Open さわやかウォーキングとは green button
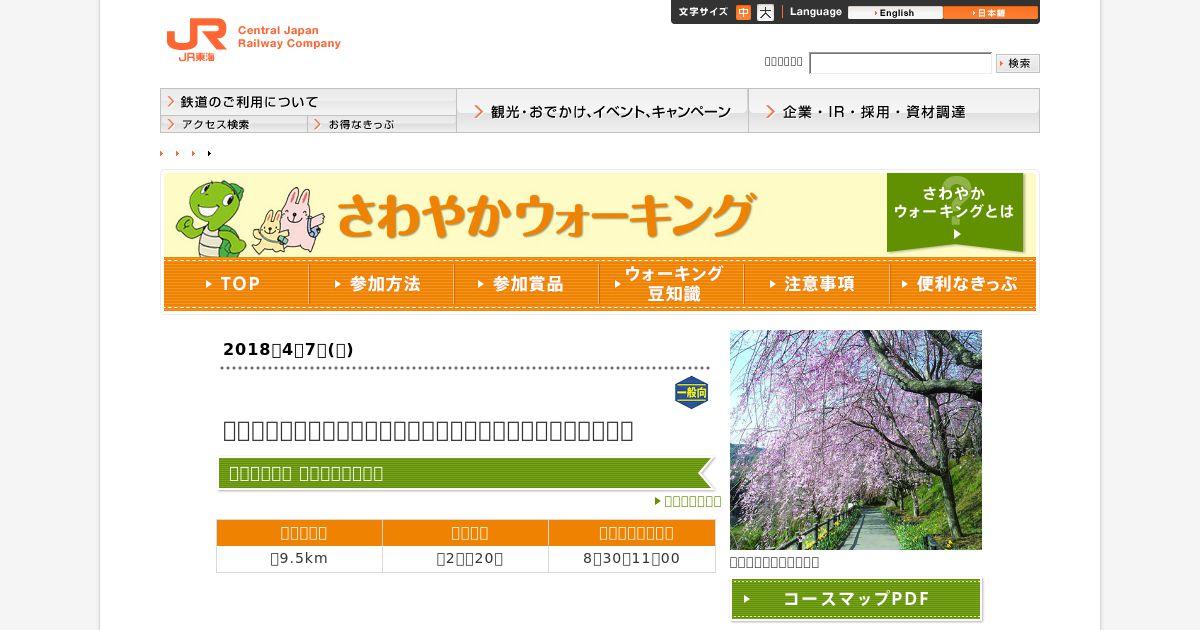 pyautogui.click(x=955, y=213)
